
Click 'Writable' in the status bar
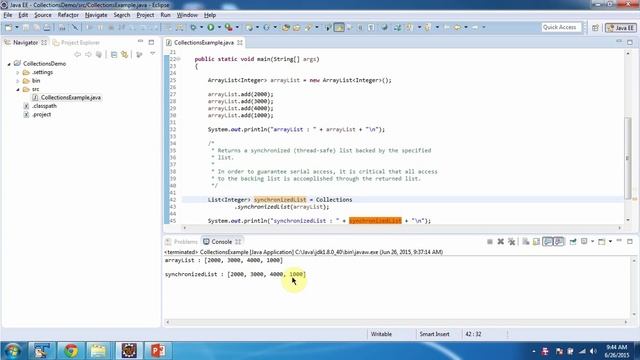381,334
